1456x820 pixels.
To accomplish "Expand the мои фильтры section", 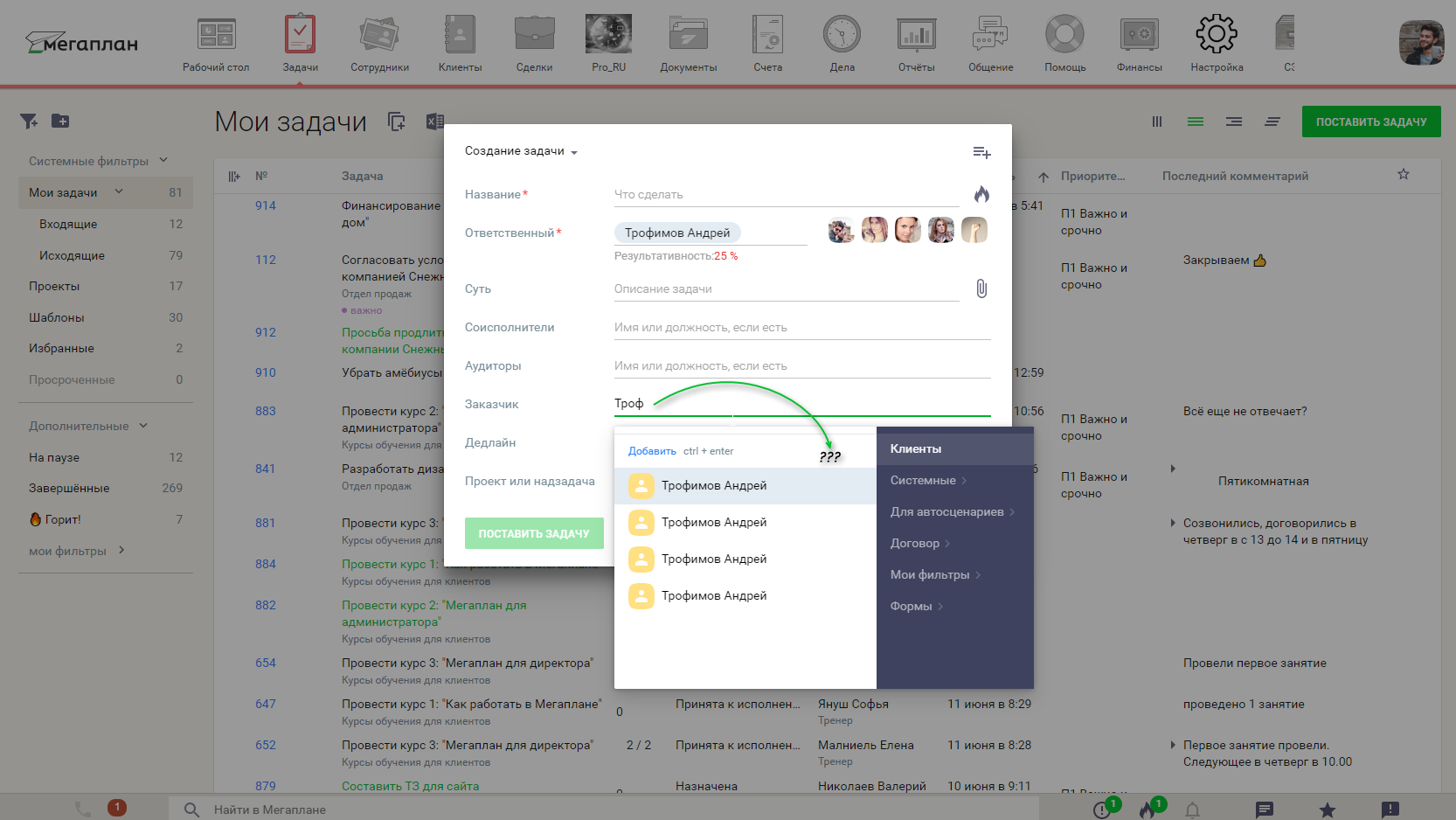I will (121, 550).
